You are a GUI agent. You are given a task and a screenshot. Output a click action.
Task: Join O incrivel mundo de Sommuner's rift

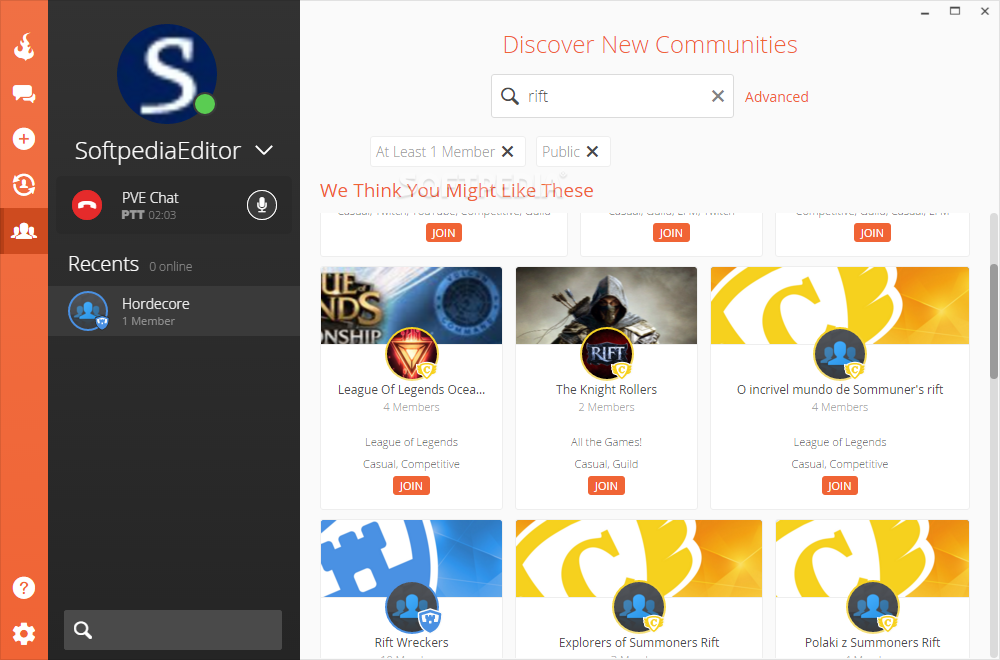[839, 486]
